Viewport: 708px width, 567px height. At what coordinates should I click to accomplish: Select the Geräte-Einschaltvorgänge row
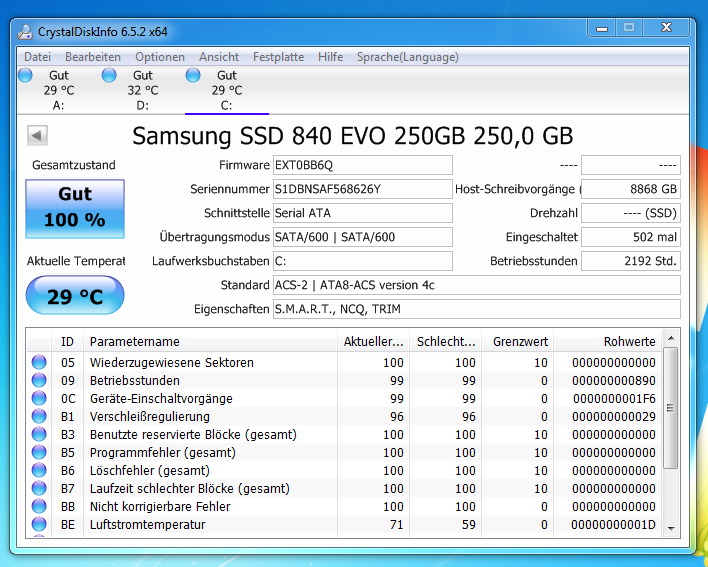(x=344, y=399)
